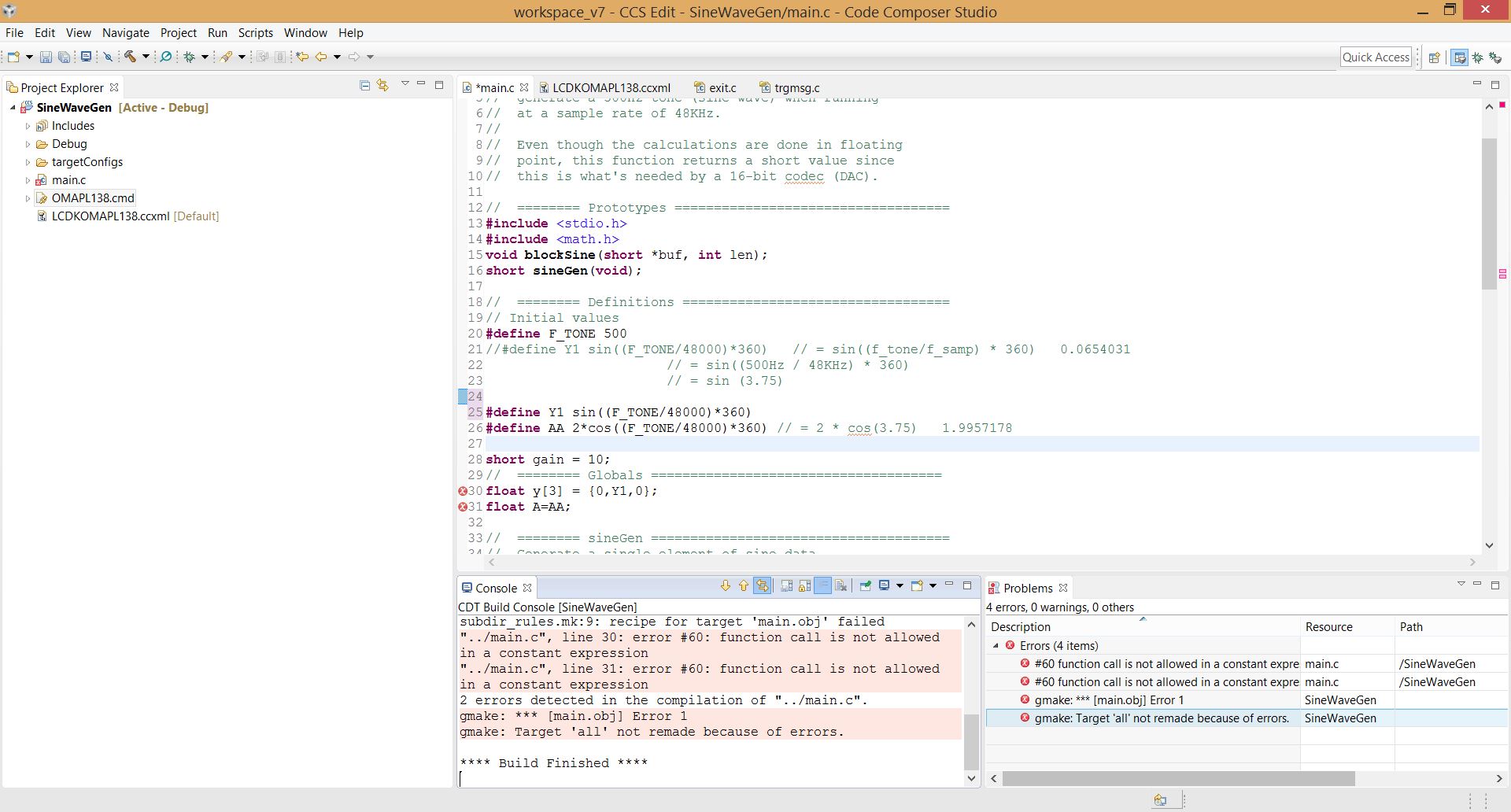Screen dimensions: 1511x812
Task: Switch to the LCDKOMAPL138.ccxml editor tab
Action: tap(611, 88)
